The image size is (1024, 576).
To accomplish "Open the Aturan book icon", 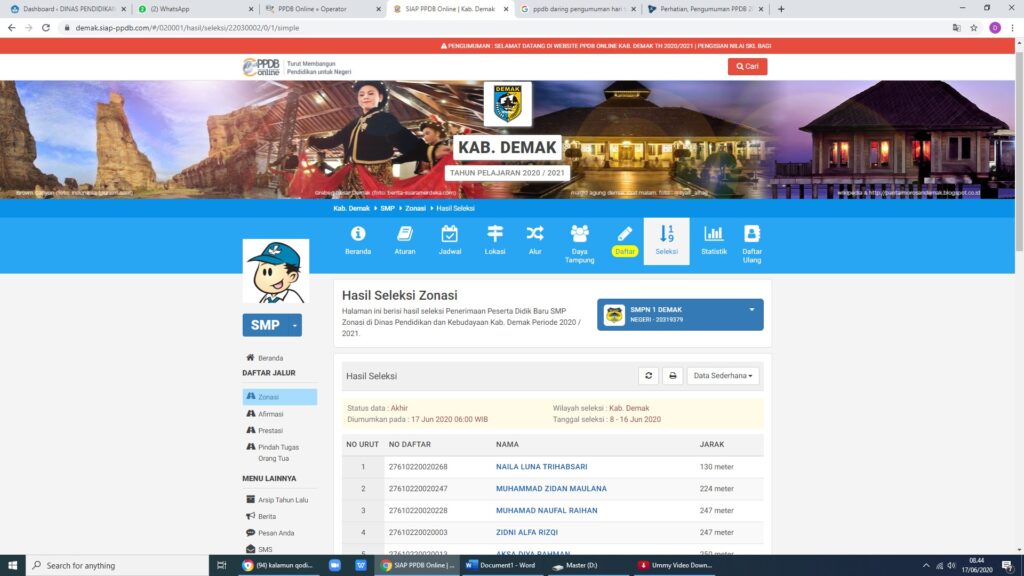I will click(x=405, y=234).
